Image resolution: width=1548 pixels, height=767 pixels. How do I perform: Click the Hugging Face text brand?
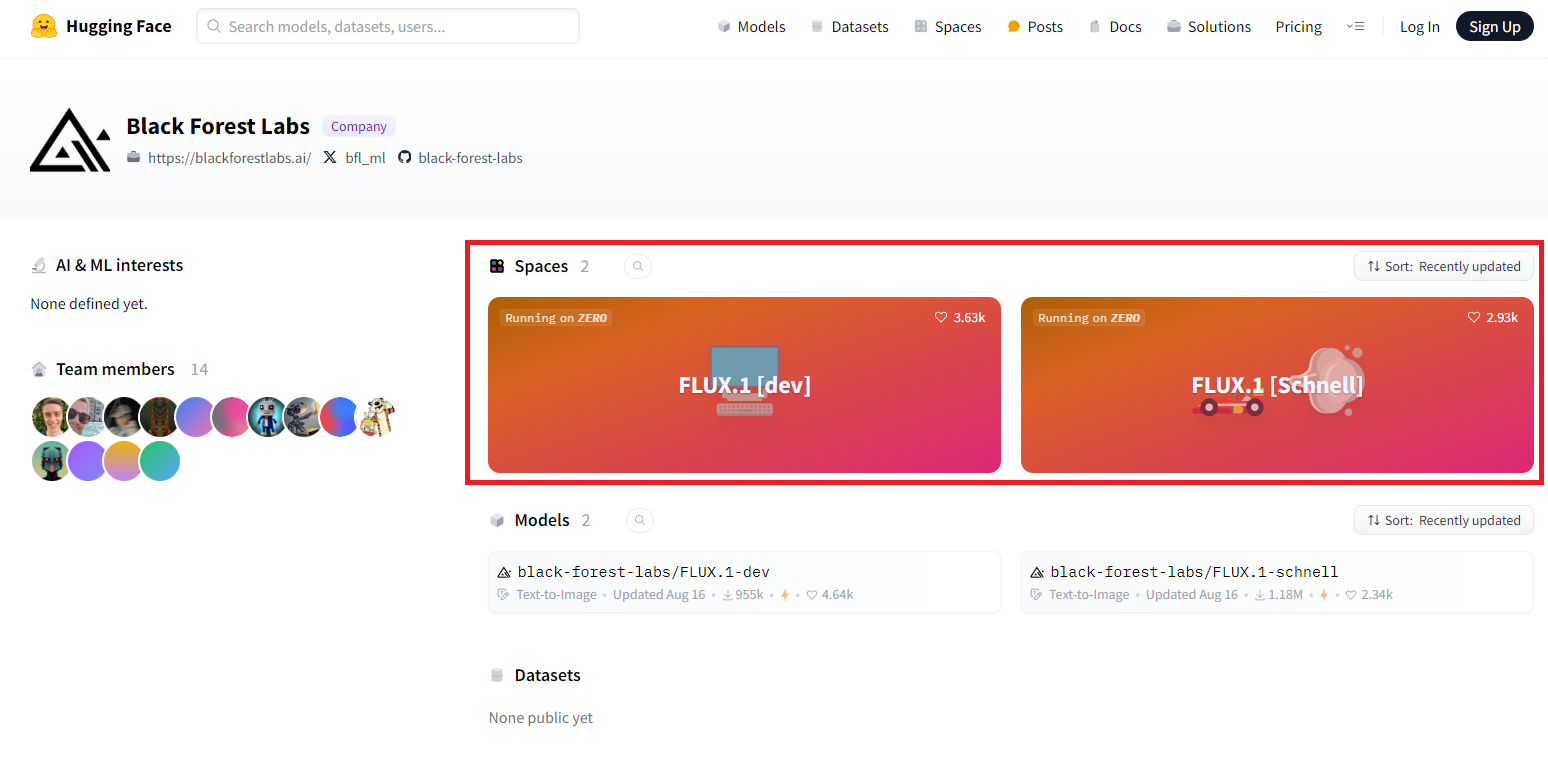click(x=118, y=26)
